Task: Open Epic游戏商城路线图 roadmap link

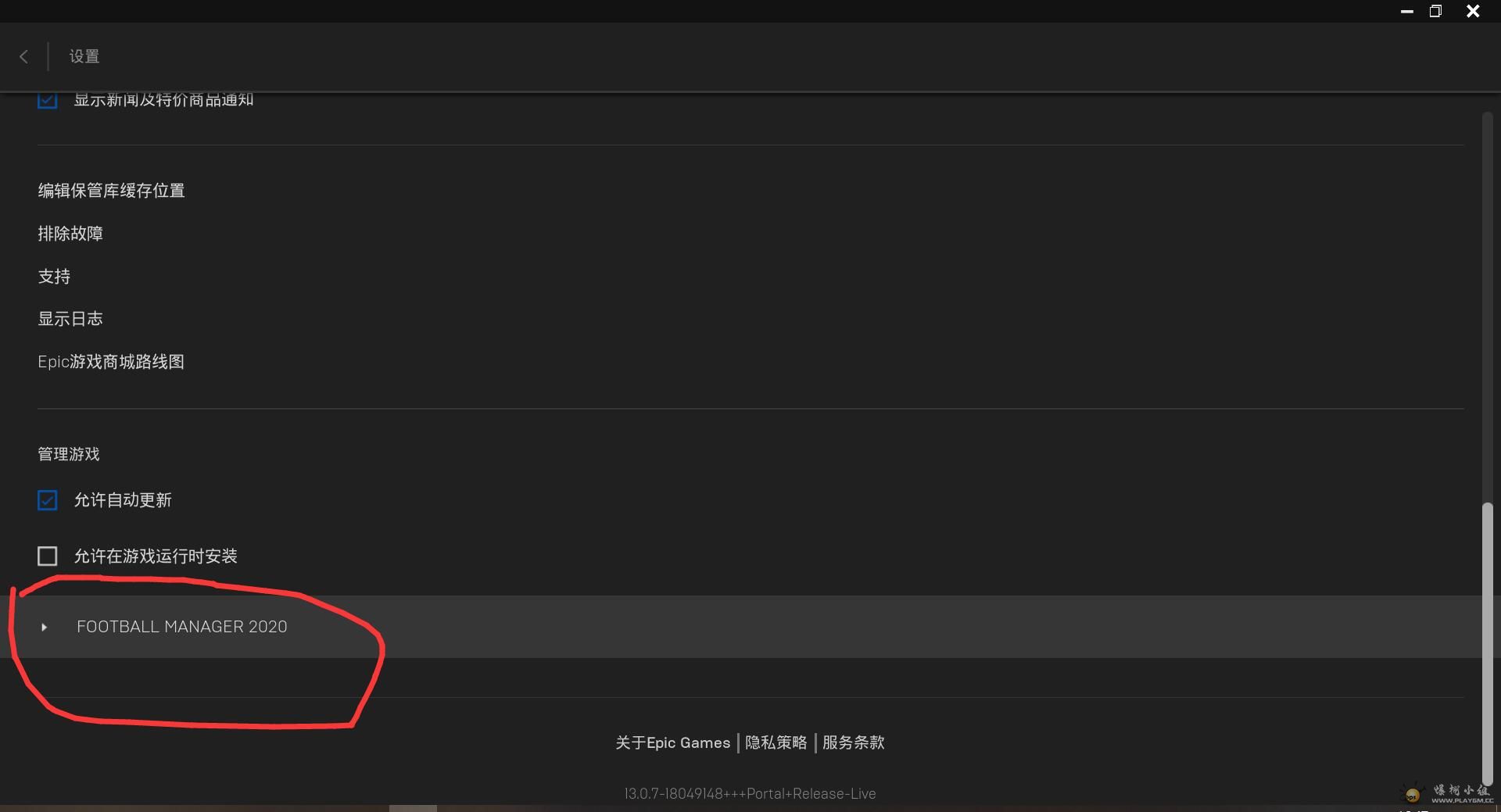Action: (x=111, y=362)
